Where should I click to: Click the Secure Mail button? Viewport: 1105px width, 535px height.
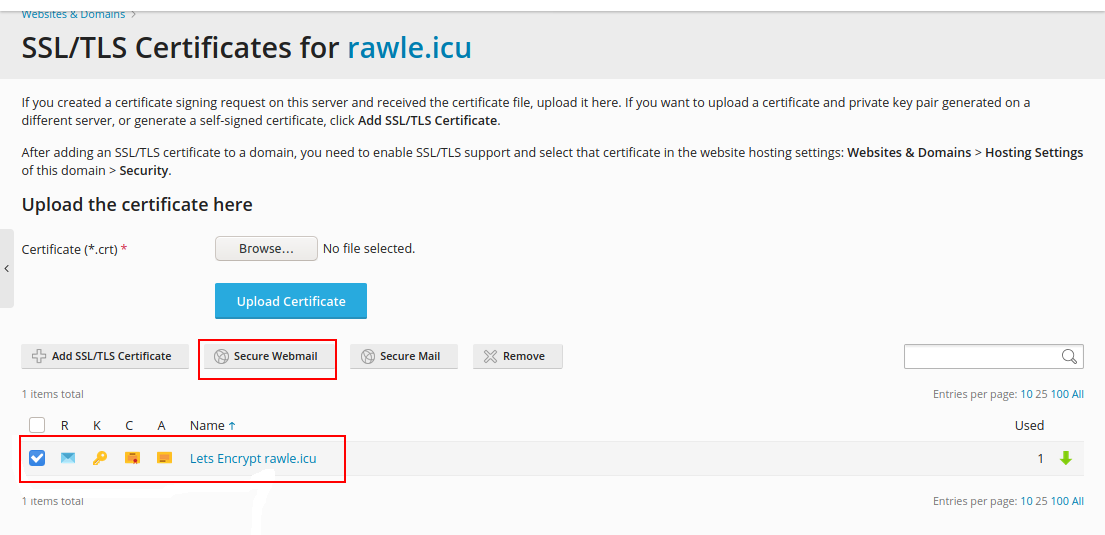point(404,356)
